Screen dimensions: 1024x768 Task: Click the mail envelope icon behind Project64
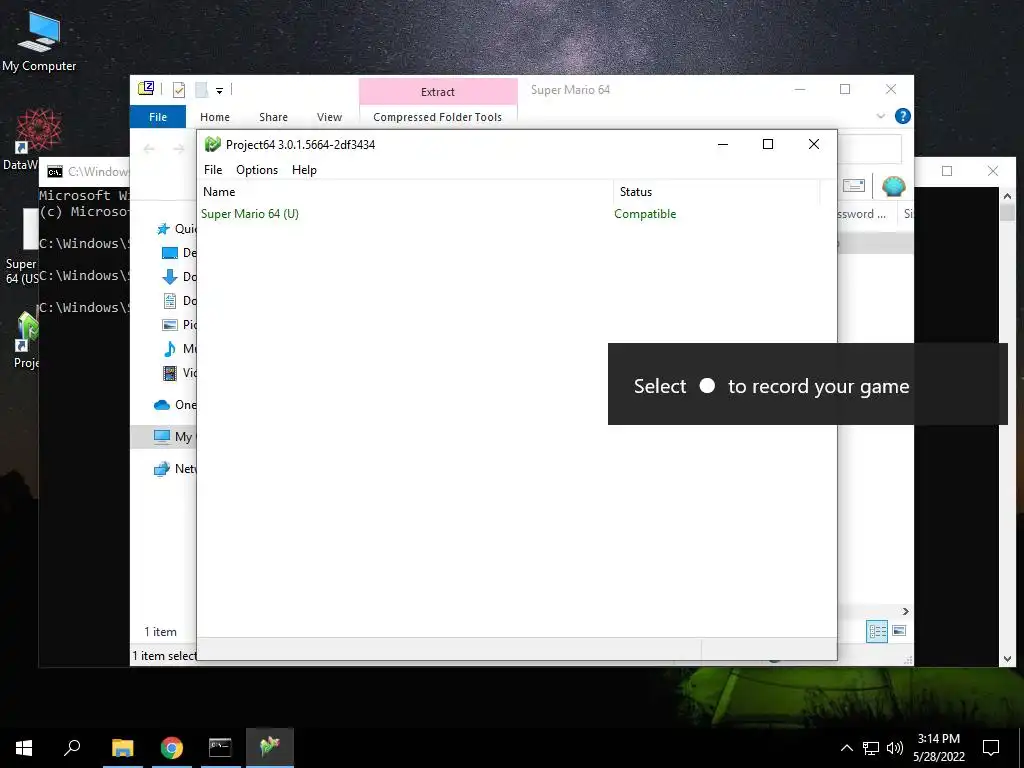(x=854, y=186)
